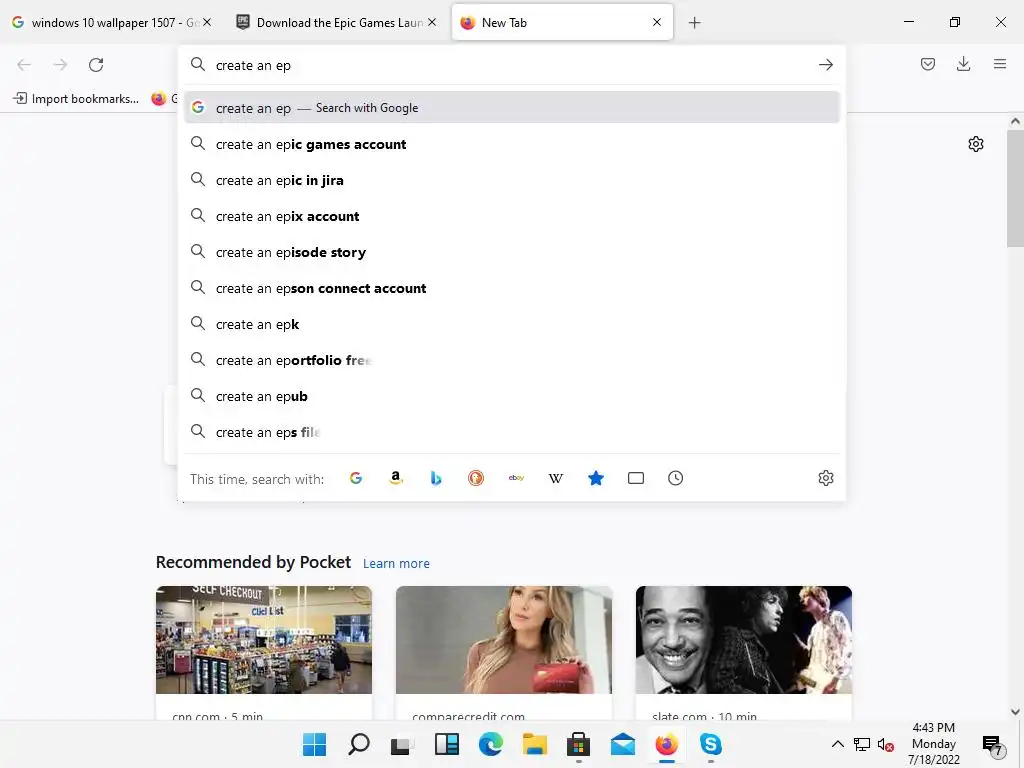The image size is (1024, 768).
Task: Click page scrollbar up arrow
Action: coord(1015,121)
